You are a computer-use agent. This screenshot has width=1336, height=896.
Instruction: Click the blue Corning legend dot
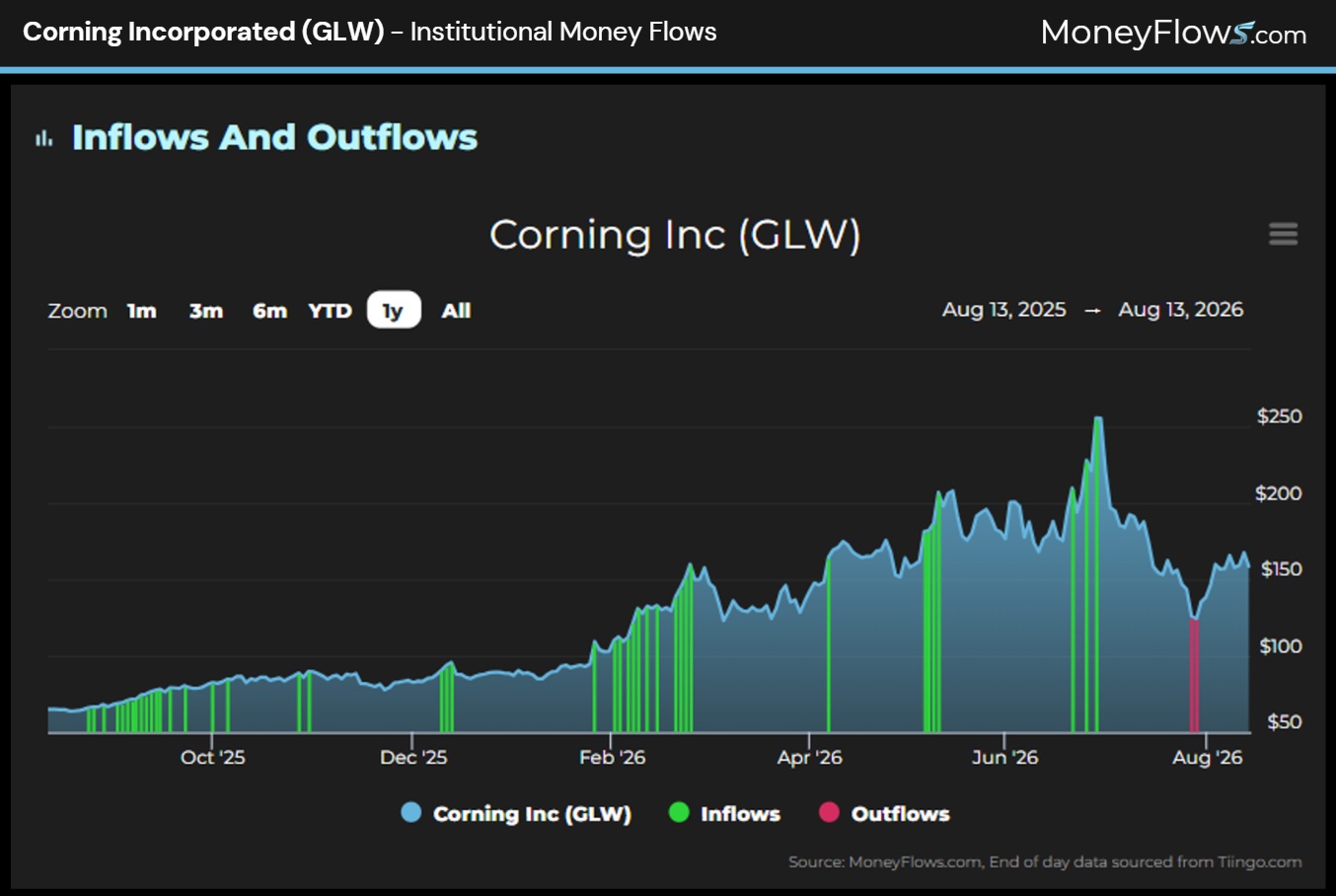(x=411, y=812)
